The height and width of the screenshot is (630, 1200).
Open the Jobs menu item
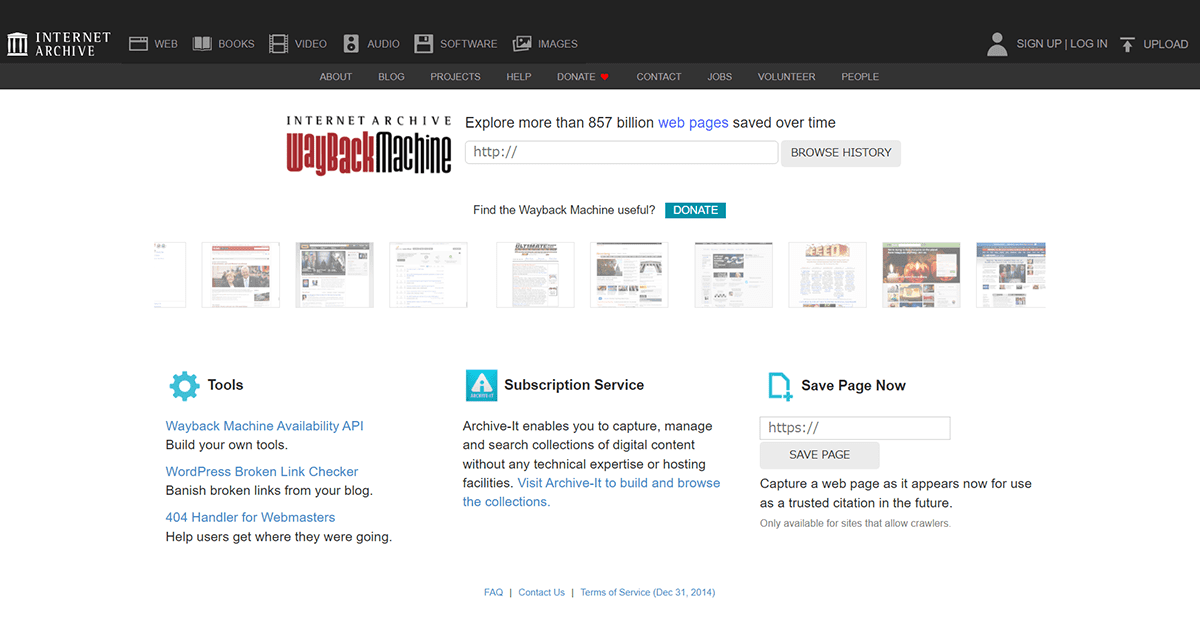(720, 77)
